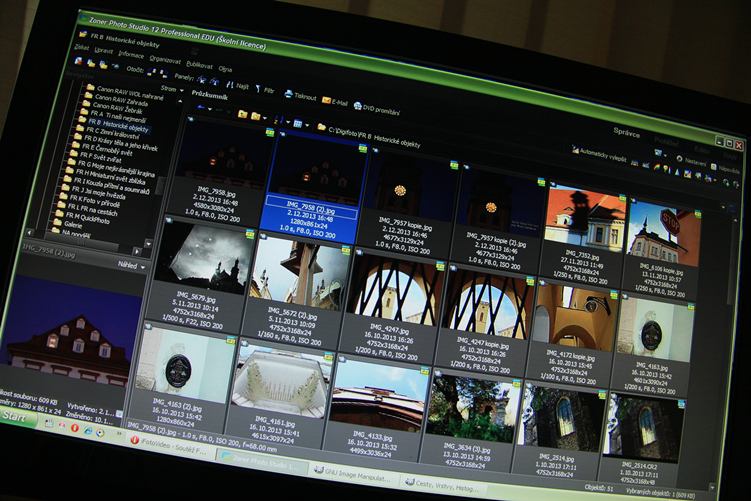Open the Upravit menu

(x=103, y=51)
